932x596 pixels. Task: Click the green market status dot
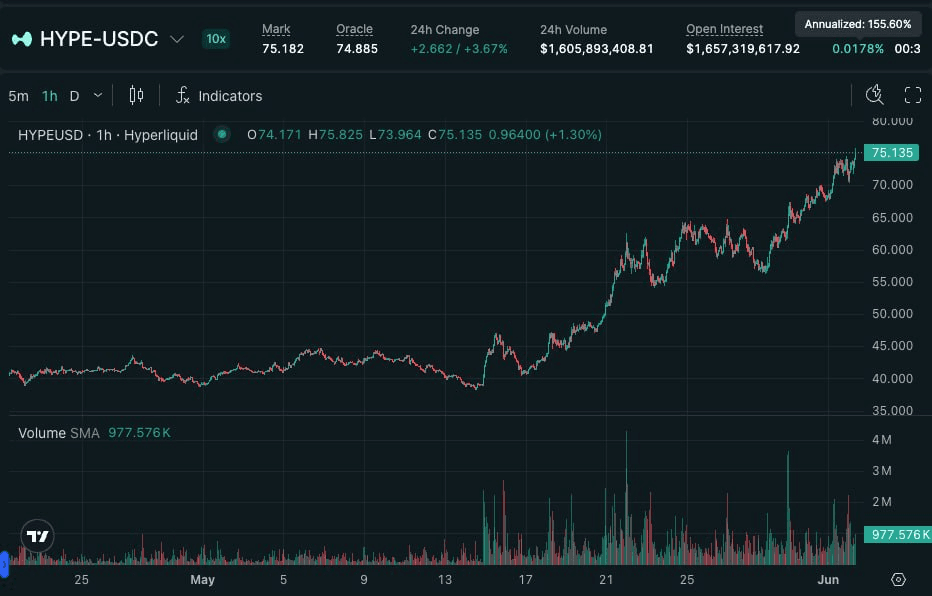222,134
